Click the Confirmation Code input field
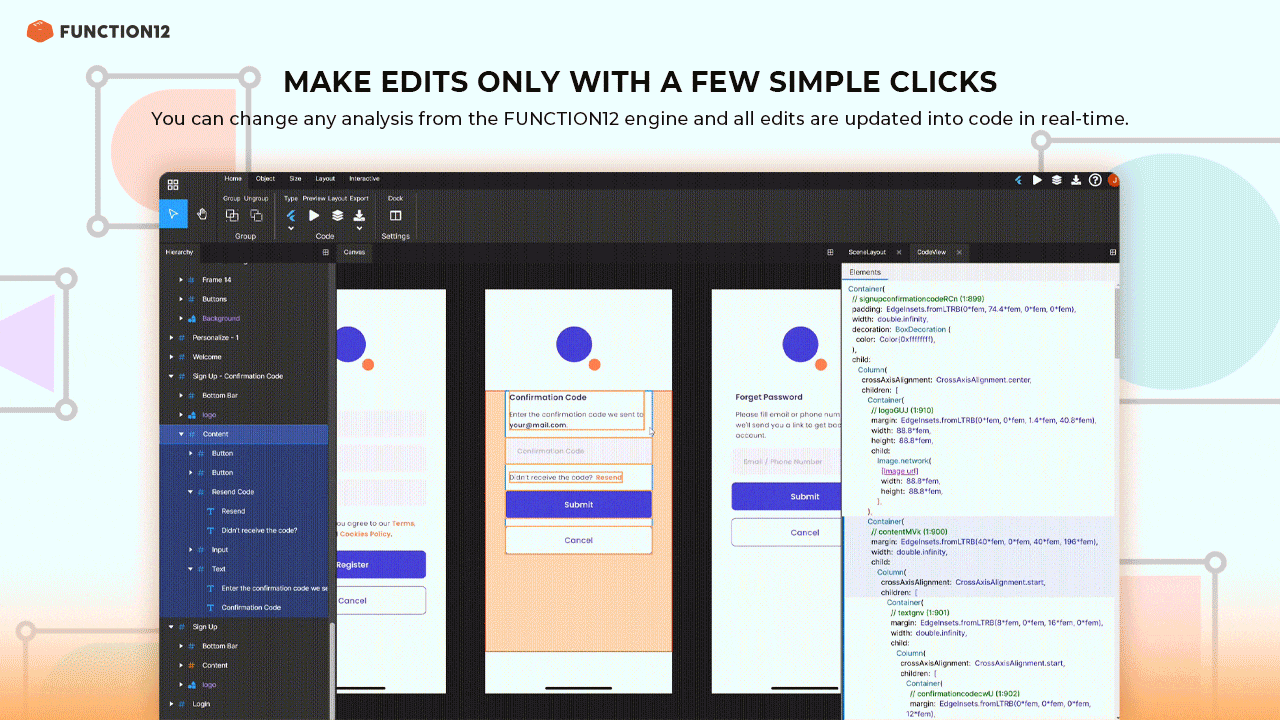Screen dimensions: 1280x720 pyautogui.click(x=579, y=451)
